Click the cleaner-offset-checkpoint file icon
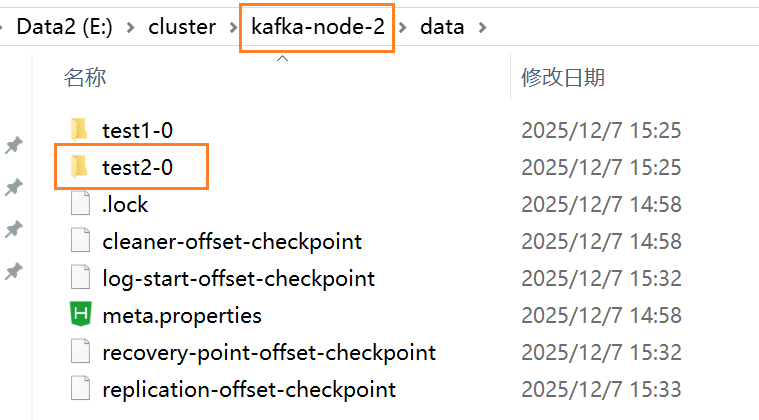Viewport: 759px width, 420px height. coord(80,242)
